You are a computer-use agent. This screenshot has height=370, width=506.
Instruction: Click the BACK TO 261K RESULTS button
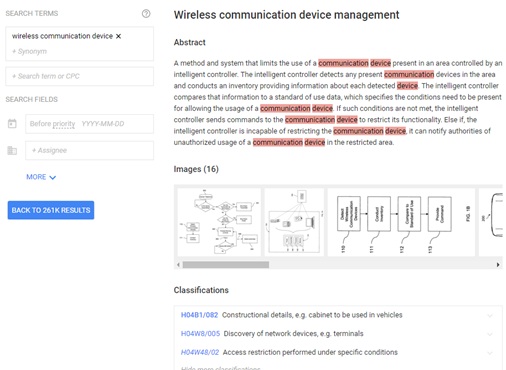pos(51,210)
